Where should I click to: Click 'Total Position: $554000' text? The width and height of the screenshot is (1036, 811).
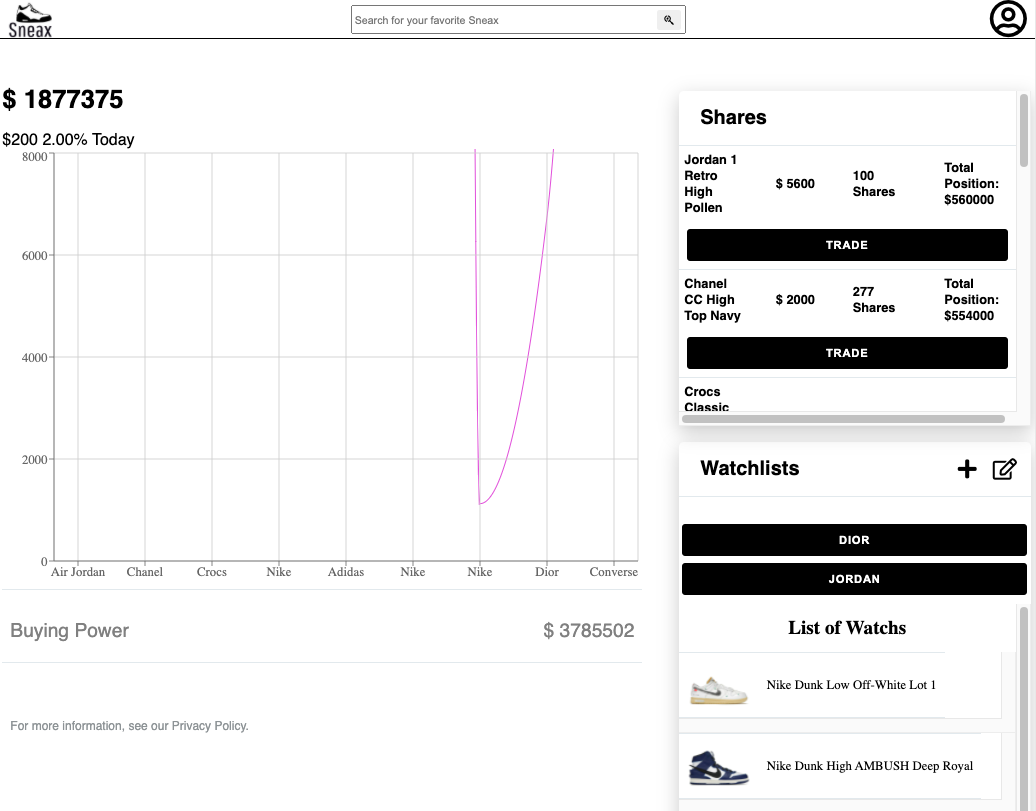(971, 299)
